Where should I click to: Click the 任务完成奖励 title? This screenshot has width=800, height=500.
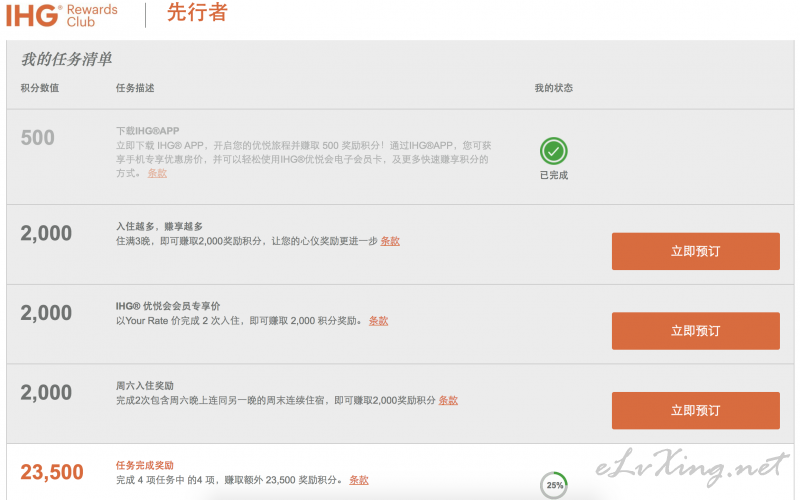coord(145,465)
